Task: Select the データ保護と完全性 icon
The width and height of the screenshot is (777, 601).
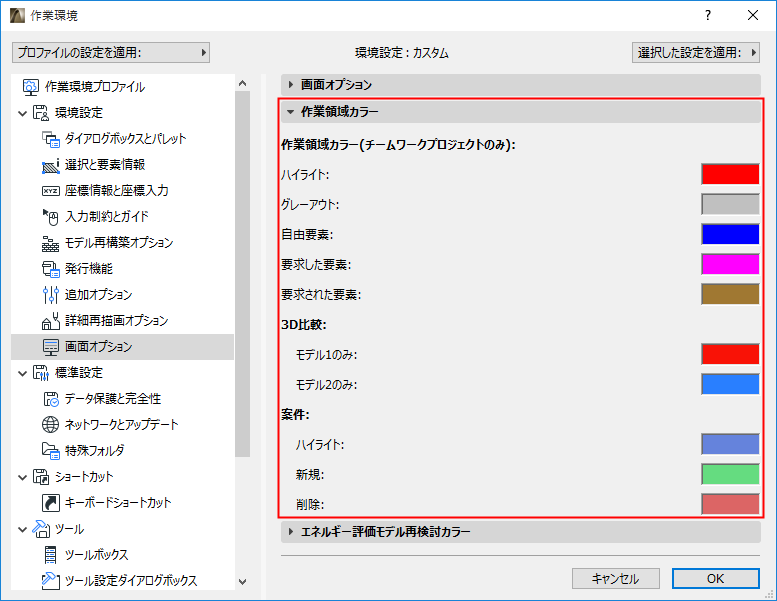Action: pos(51,399)
